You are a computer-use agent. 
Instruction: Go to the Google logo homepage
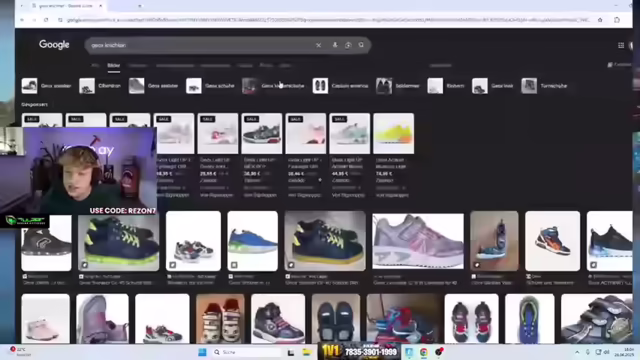coord(54,44)
